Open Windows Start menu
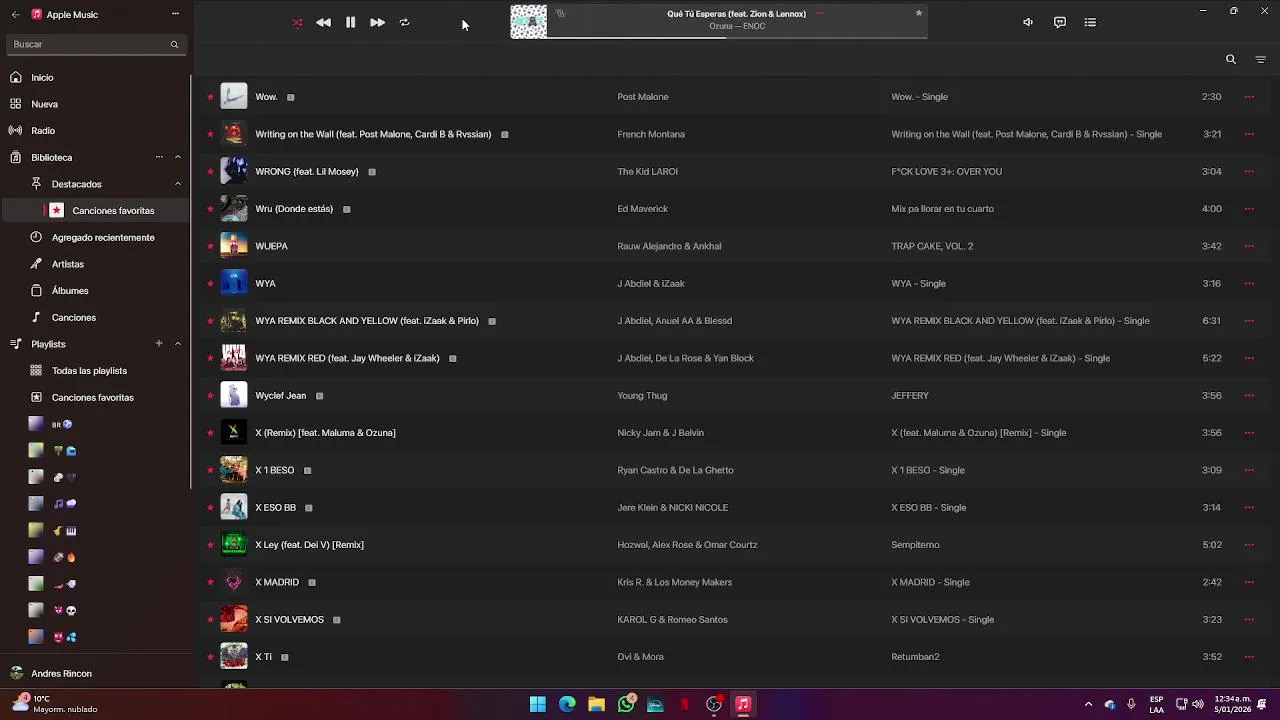 pos(538,704)
